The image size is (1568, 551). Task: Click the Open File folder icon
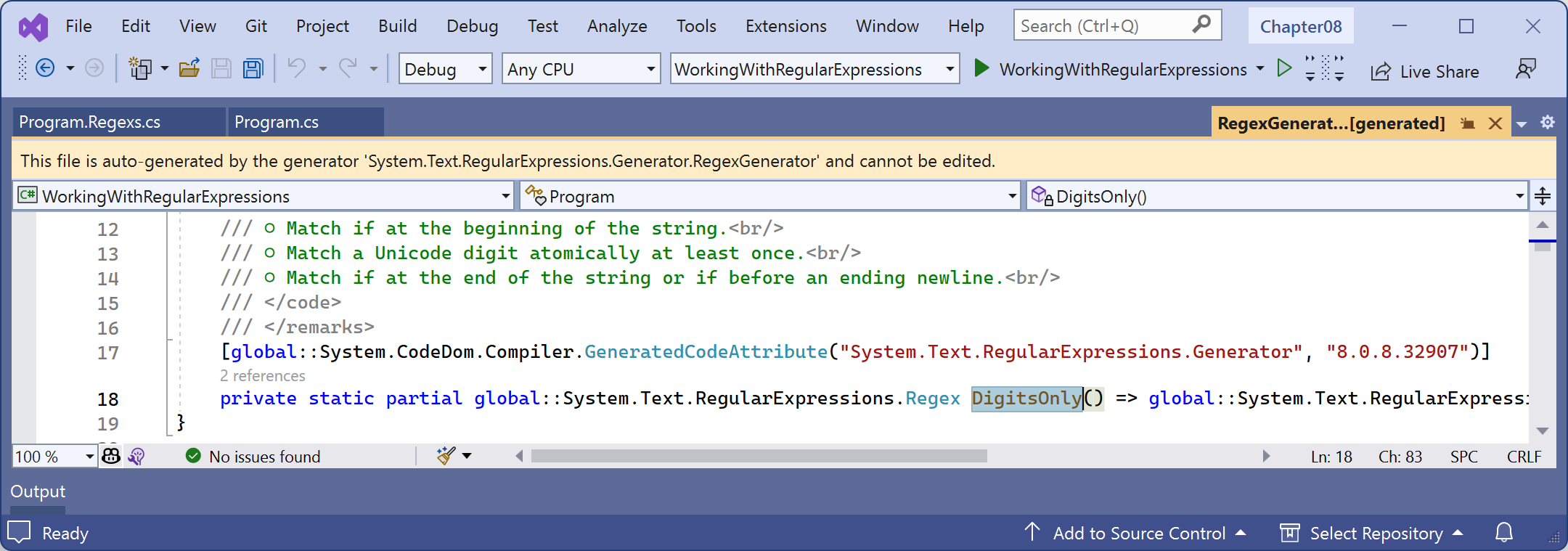tap(189, 68)
